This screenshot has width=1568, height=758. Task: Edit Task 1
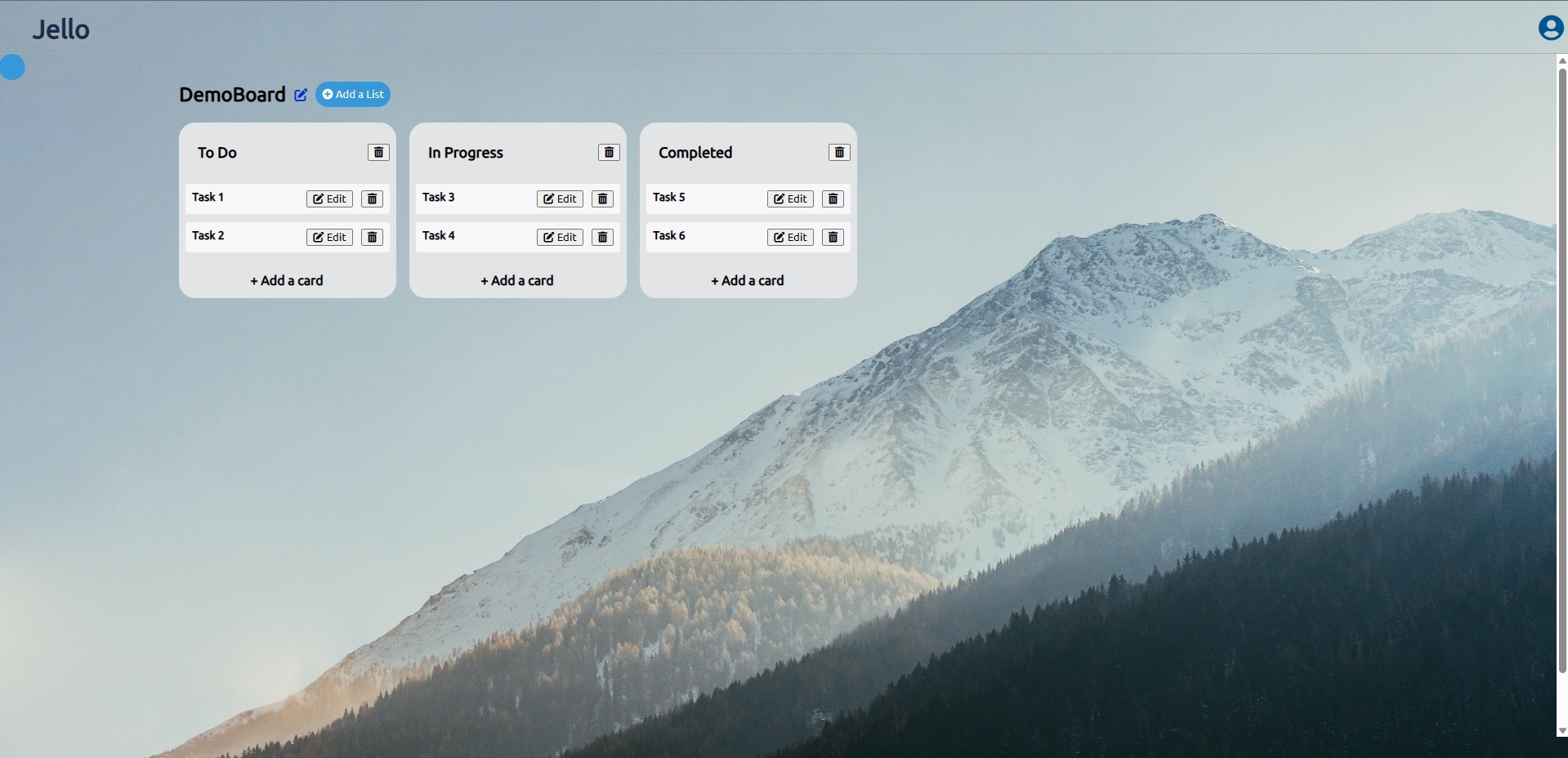(329, 199)
